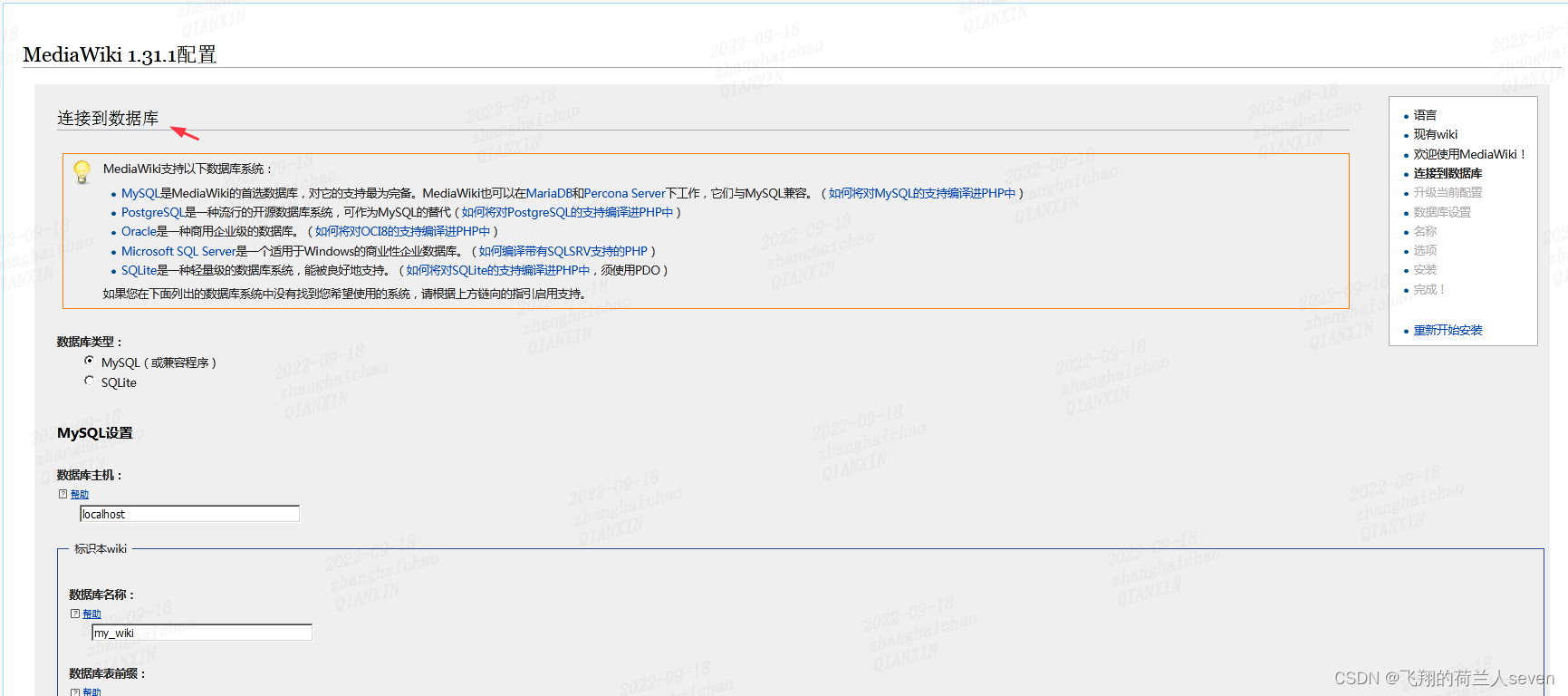The width and height of the screenshot is (1568, 696).
Task: Open the PostgreSQL link in the database list
Action: click(x=153, y=212)
